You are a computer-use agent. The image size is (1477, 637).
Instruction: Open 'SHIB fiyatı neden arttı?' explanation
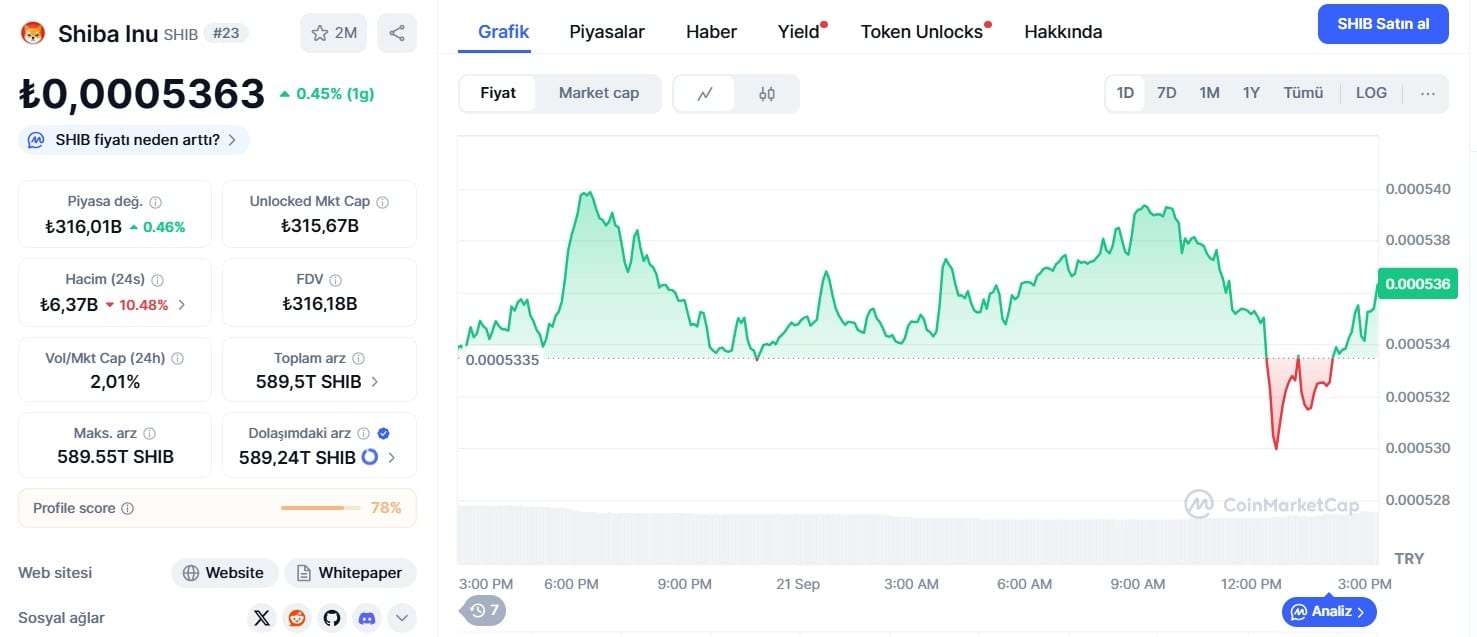coord(134,140)
